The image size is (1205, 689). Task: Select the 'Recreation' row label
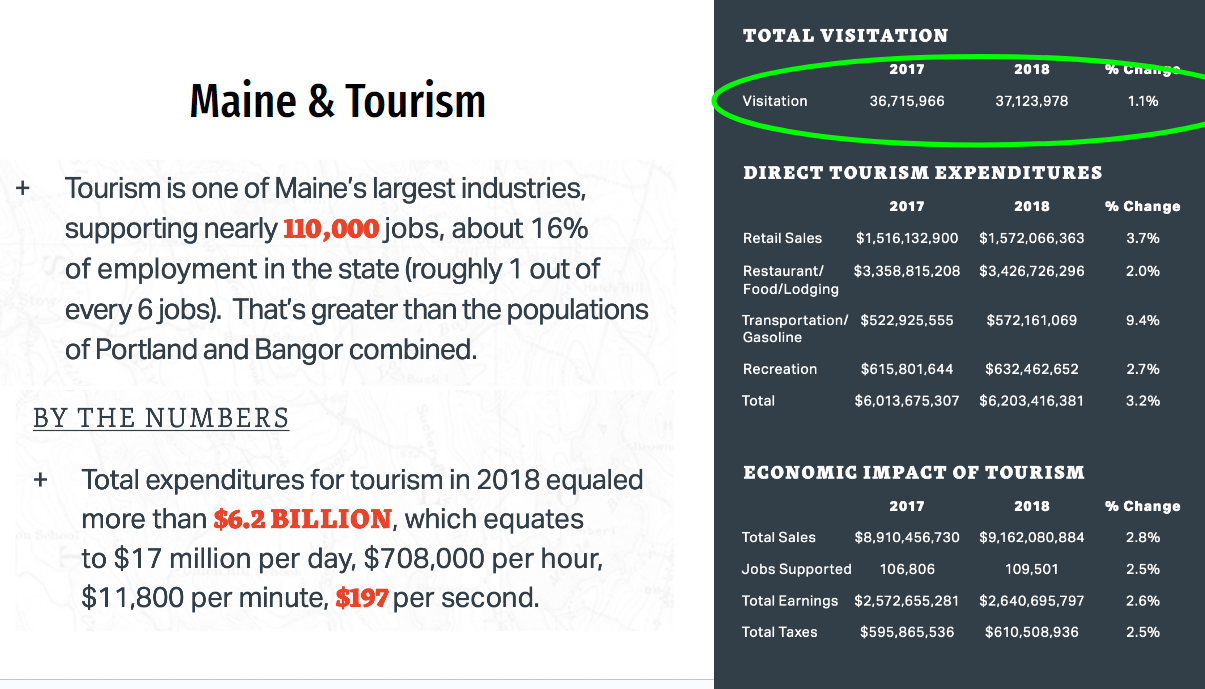coord(779,369)
